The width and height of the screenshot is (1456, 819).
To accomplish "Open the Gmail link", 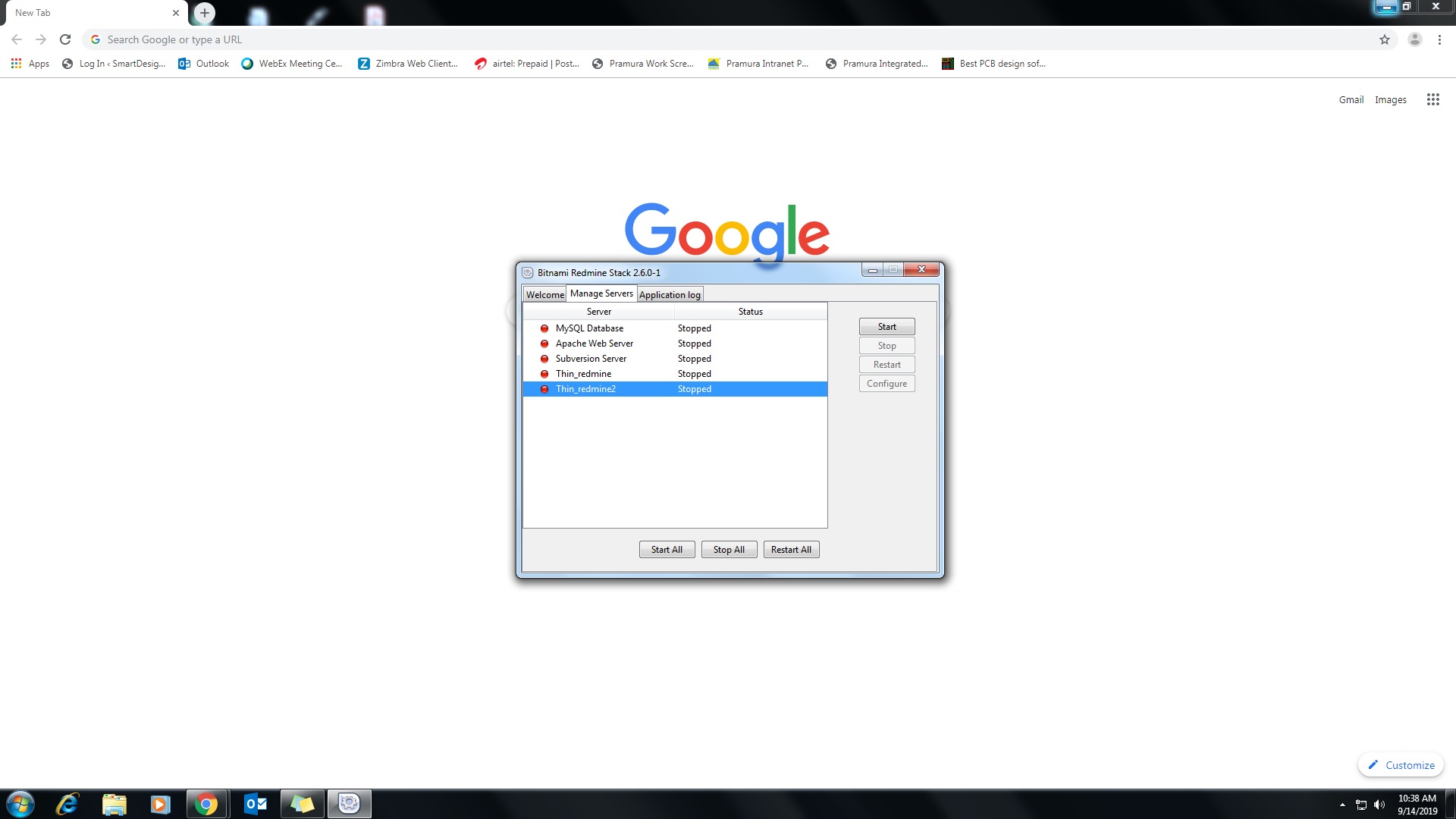I will coord(1351,99).
